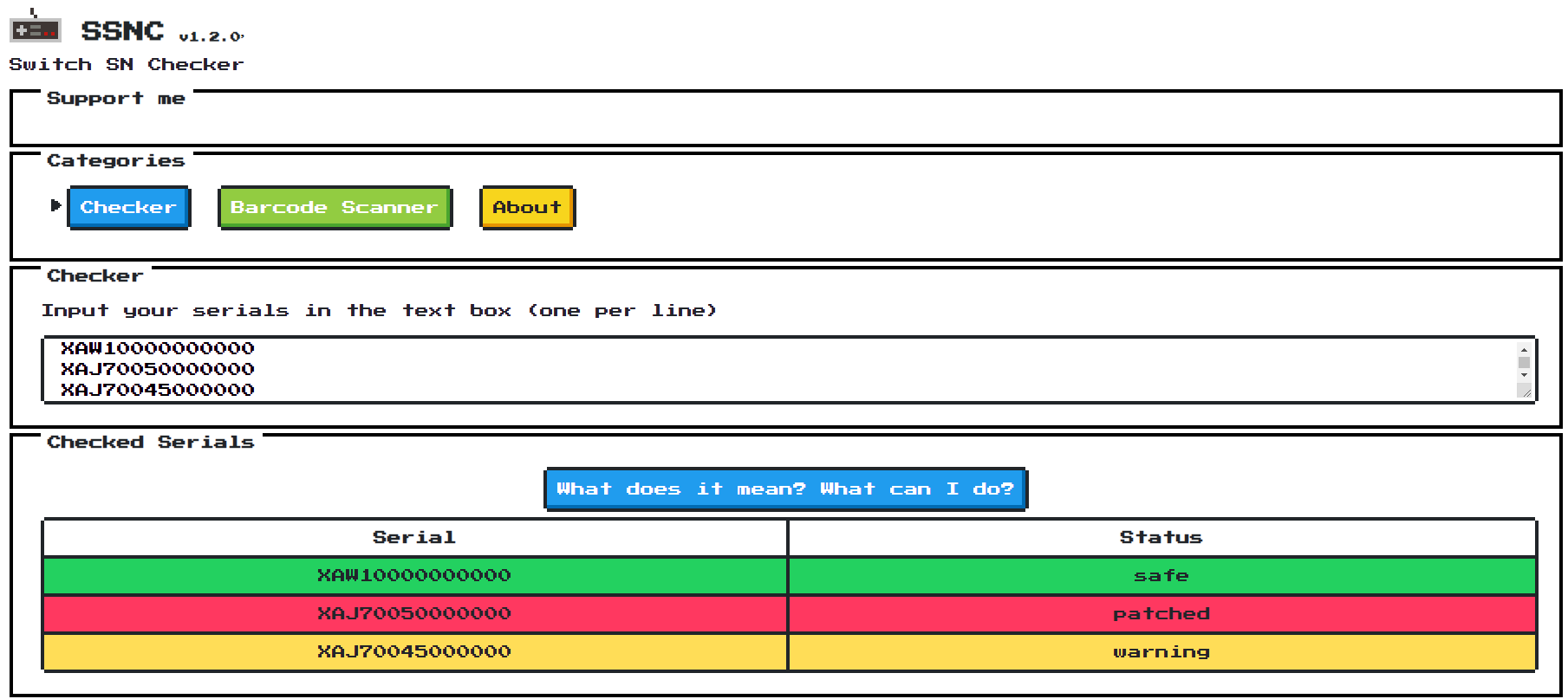Click the 'Categories' section label

pyautogui.click(x=116, y=161)
